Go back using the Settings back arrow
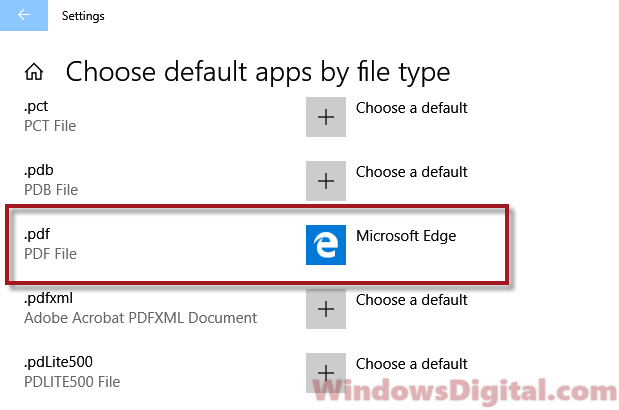 point(24,15)
